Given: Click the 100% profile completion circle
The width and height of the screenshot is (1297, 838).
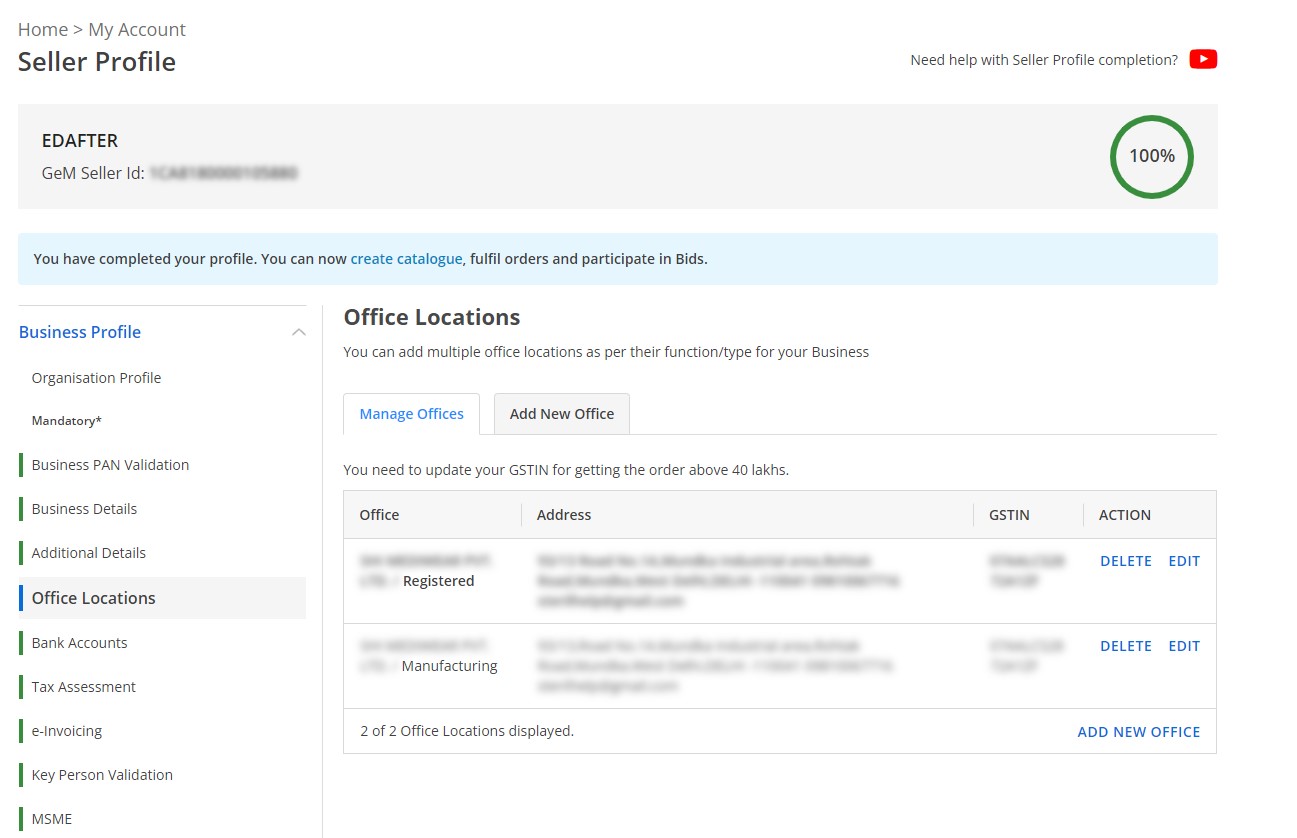Looking at the screenshot, I should coord(1151,156).
